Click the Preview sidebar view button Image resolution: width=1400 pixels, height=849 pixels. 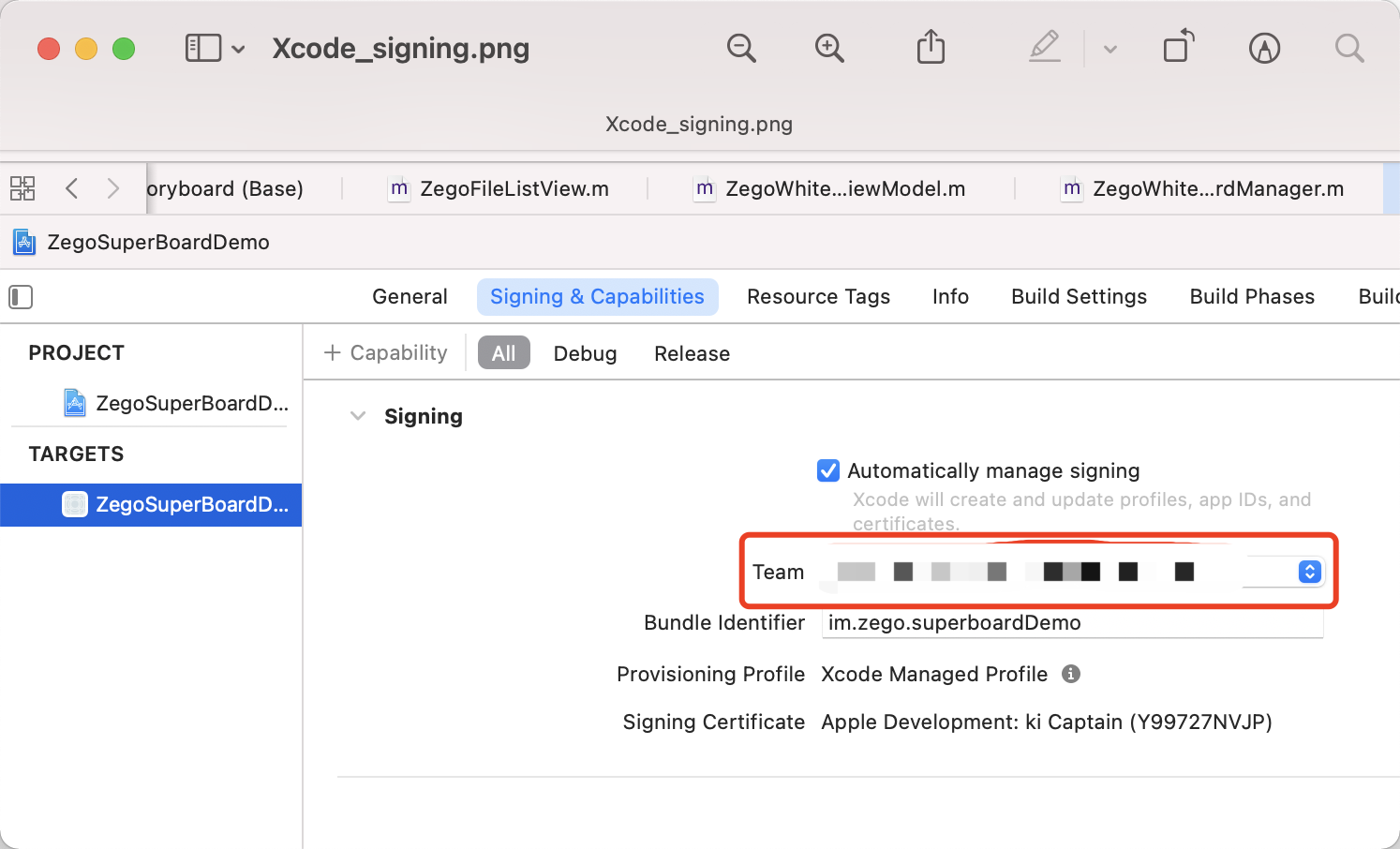203,48
